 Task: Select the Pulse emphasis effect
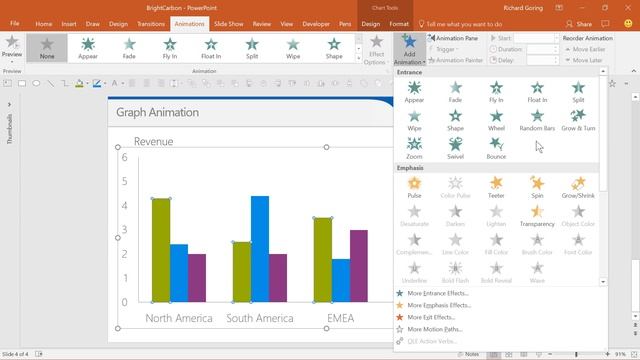[414, 188]
